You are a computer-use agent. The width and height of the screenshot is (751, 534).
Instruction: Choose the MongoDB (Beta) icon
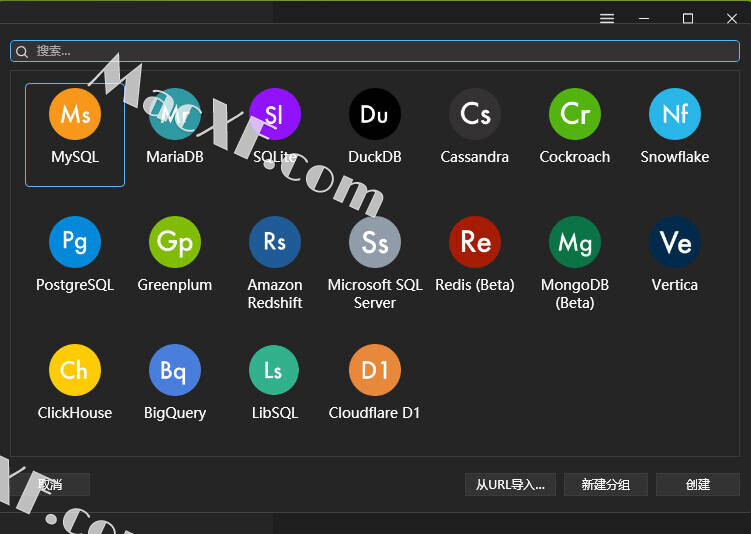(575, 242)
